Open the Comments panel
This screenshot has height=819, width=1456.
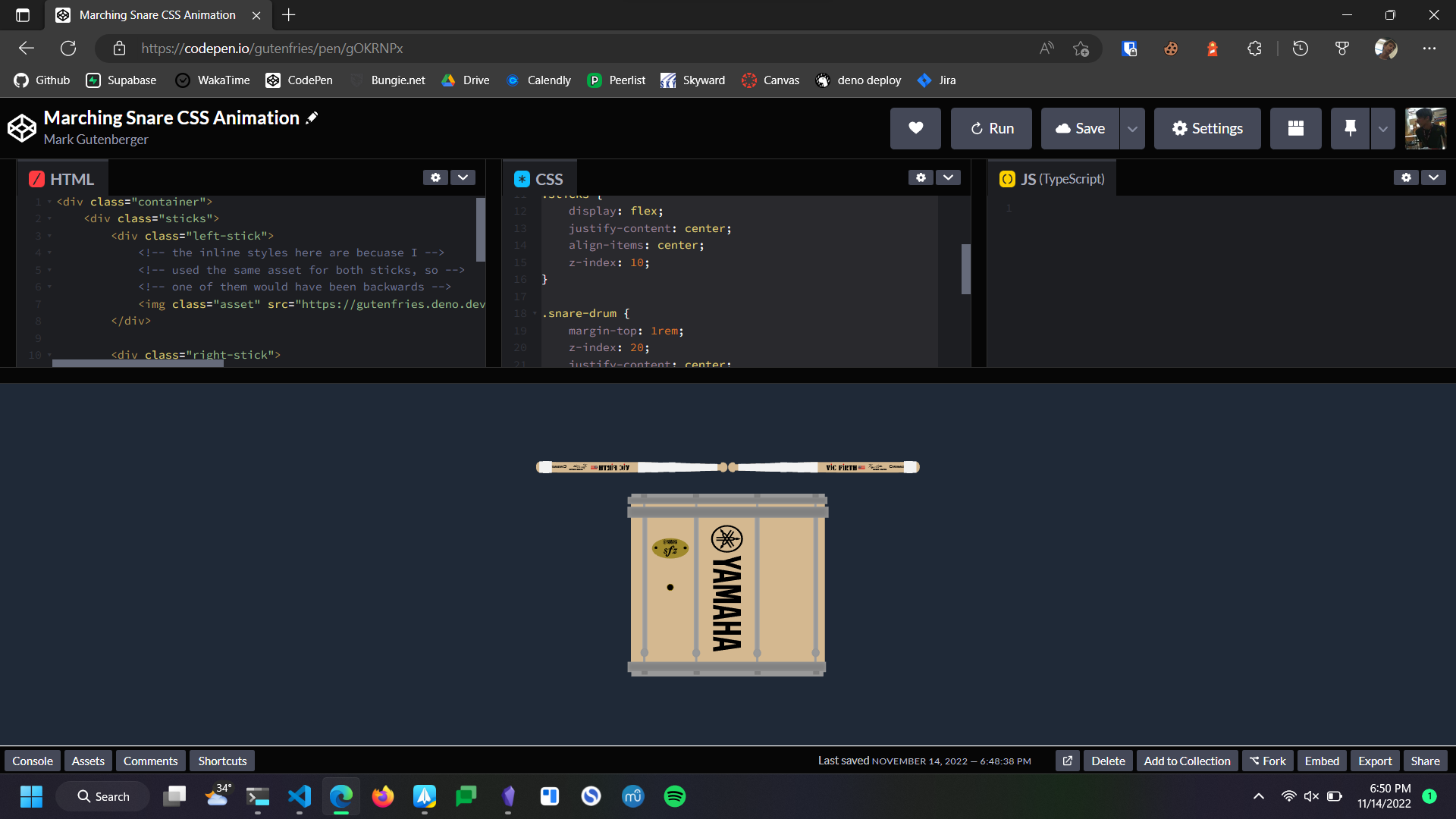(x=150, y=761)
